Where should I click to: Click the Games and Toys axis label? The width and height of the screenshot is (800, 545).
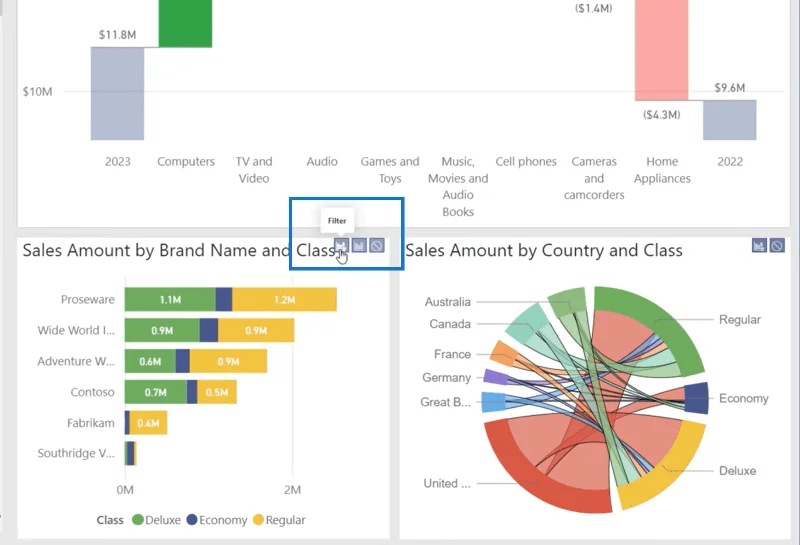(390, 170)
